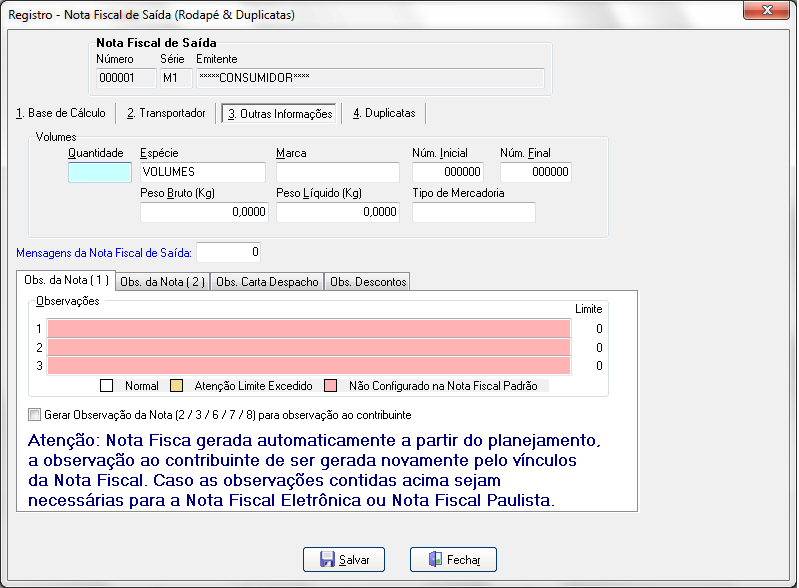This screenshot has height=588, width=799.
Task: Switch to Obs. Carta Despacho tab
Action: (267, 282)
